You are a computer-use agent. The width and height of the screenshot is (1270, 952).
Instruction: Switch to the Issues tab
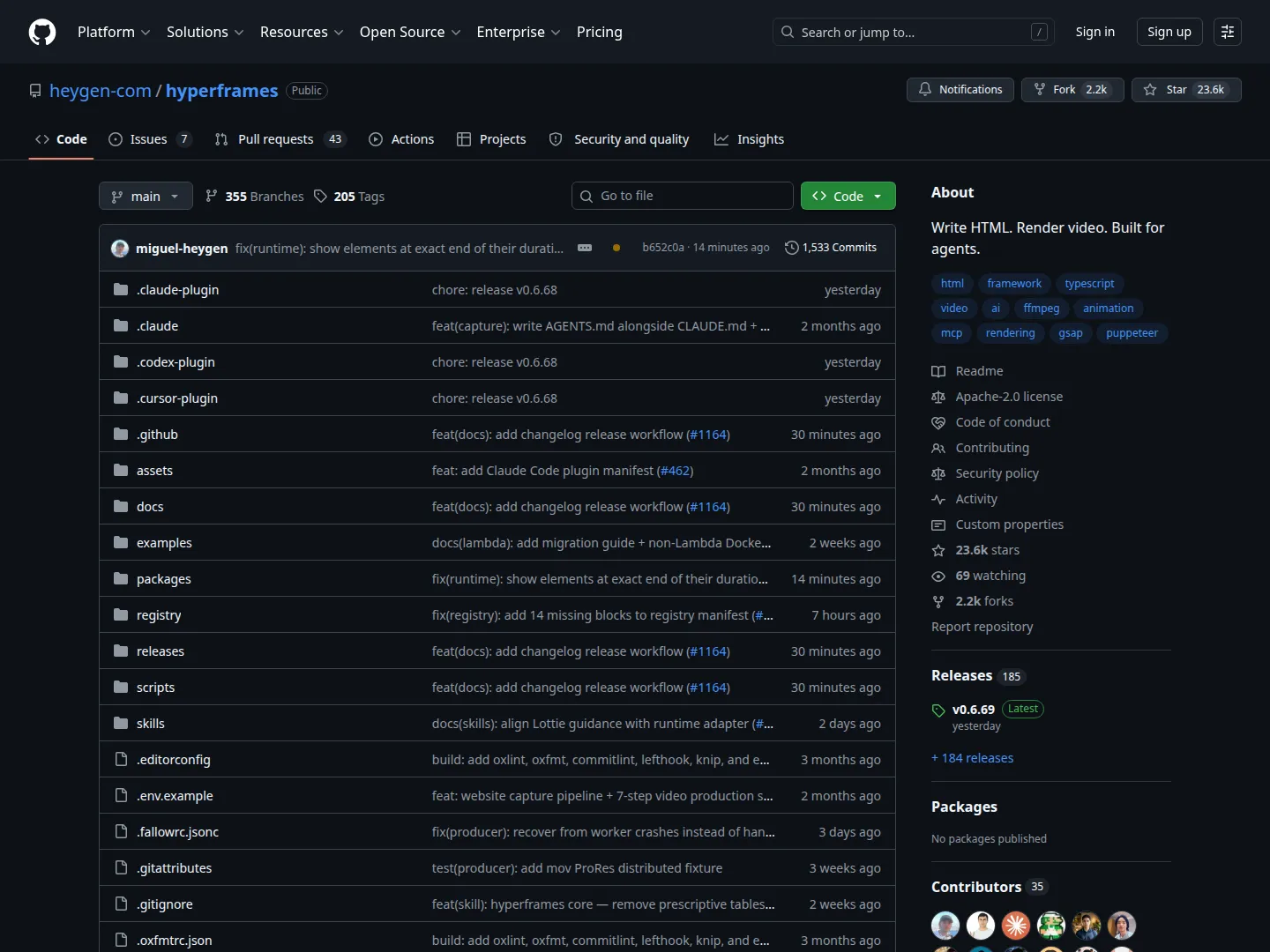(x=149, y=139)
